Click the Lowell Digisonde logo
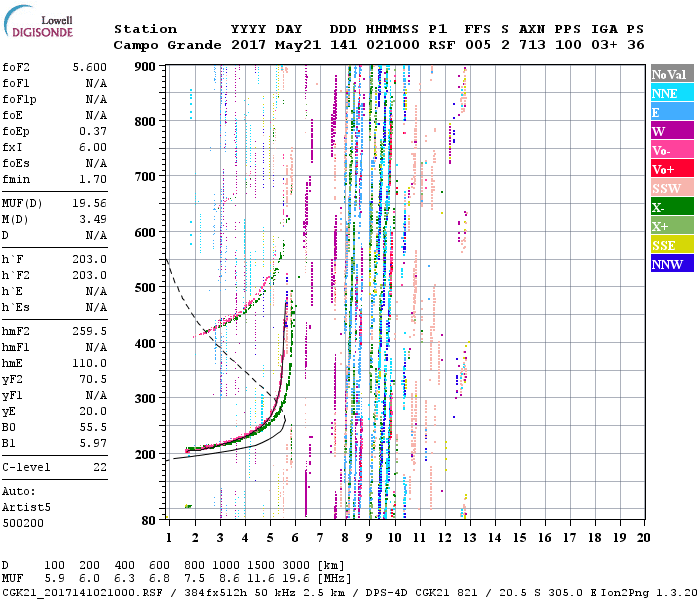700x600 pixels. click(39, 23)
